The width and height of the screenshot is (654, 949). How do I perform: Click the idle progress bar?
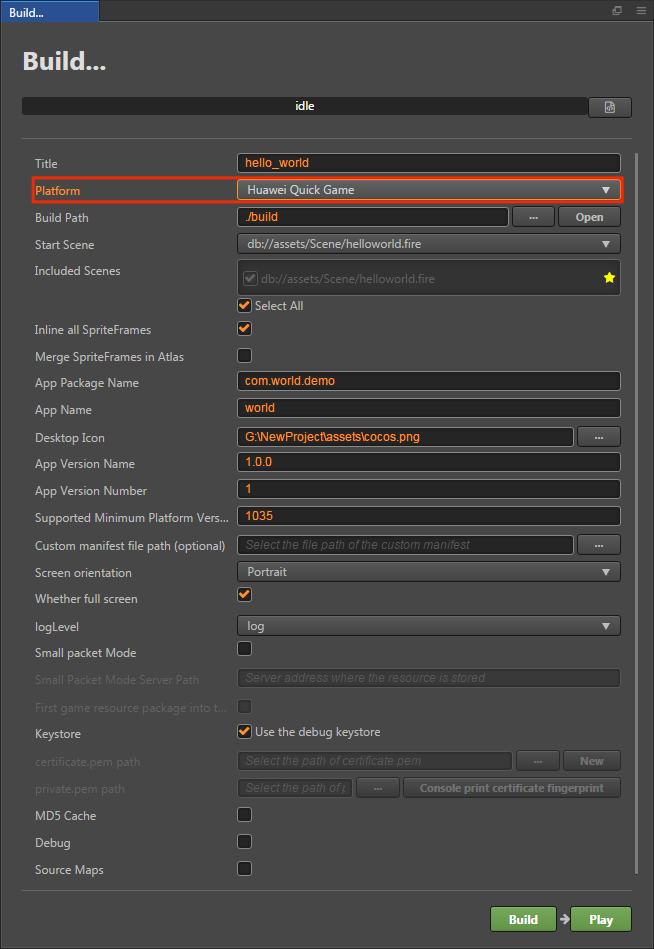point(305,106)
